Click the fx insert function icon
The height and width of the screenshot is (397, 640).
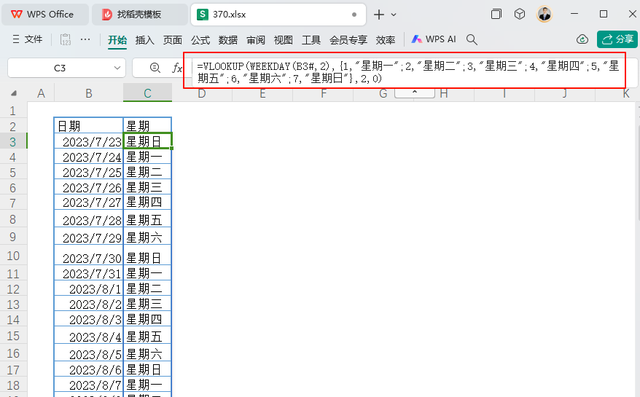pos(177,68)
